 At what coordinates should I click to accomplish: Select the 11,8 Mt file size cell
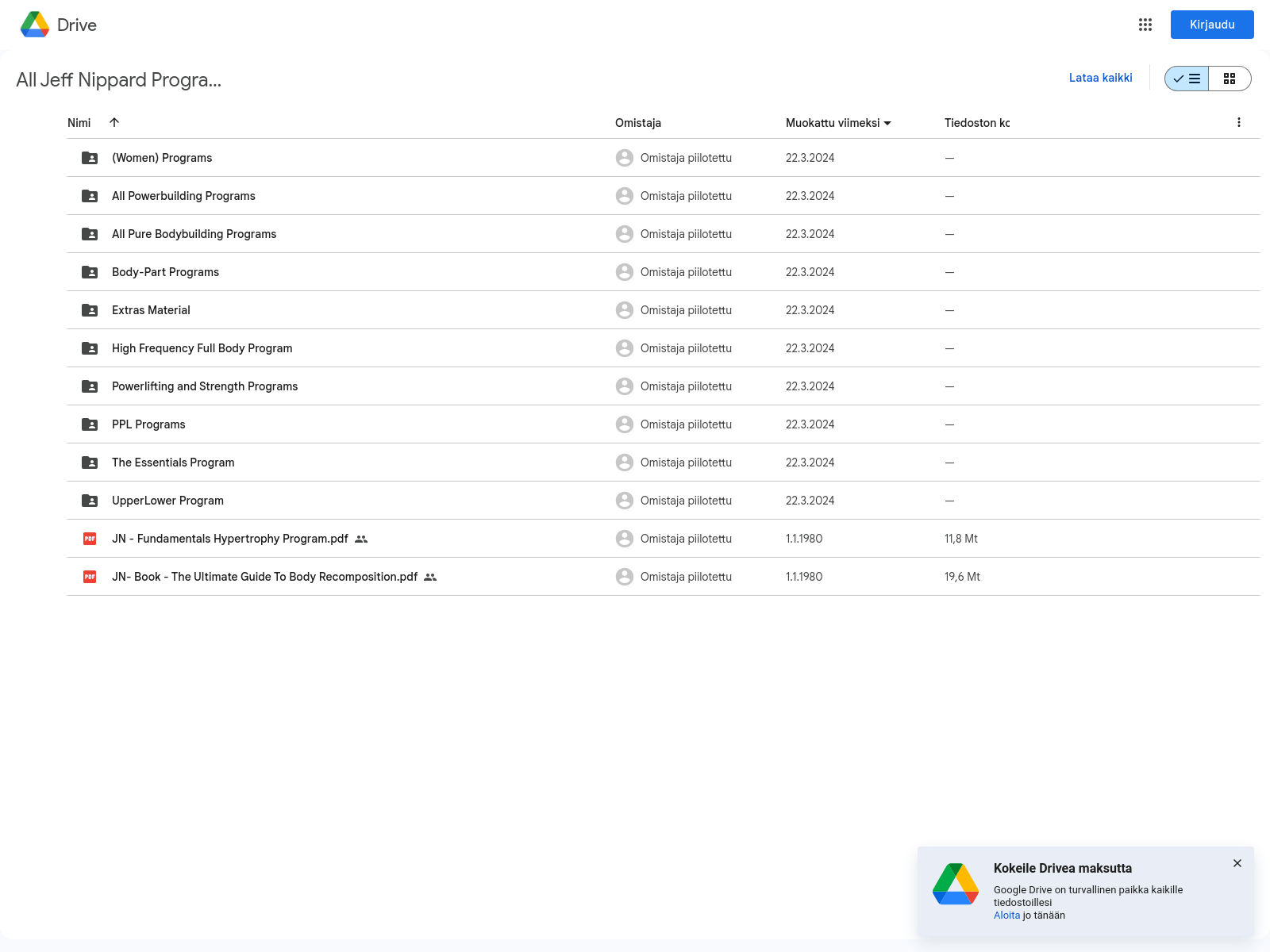click(961, 539)
